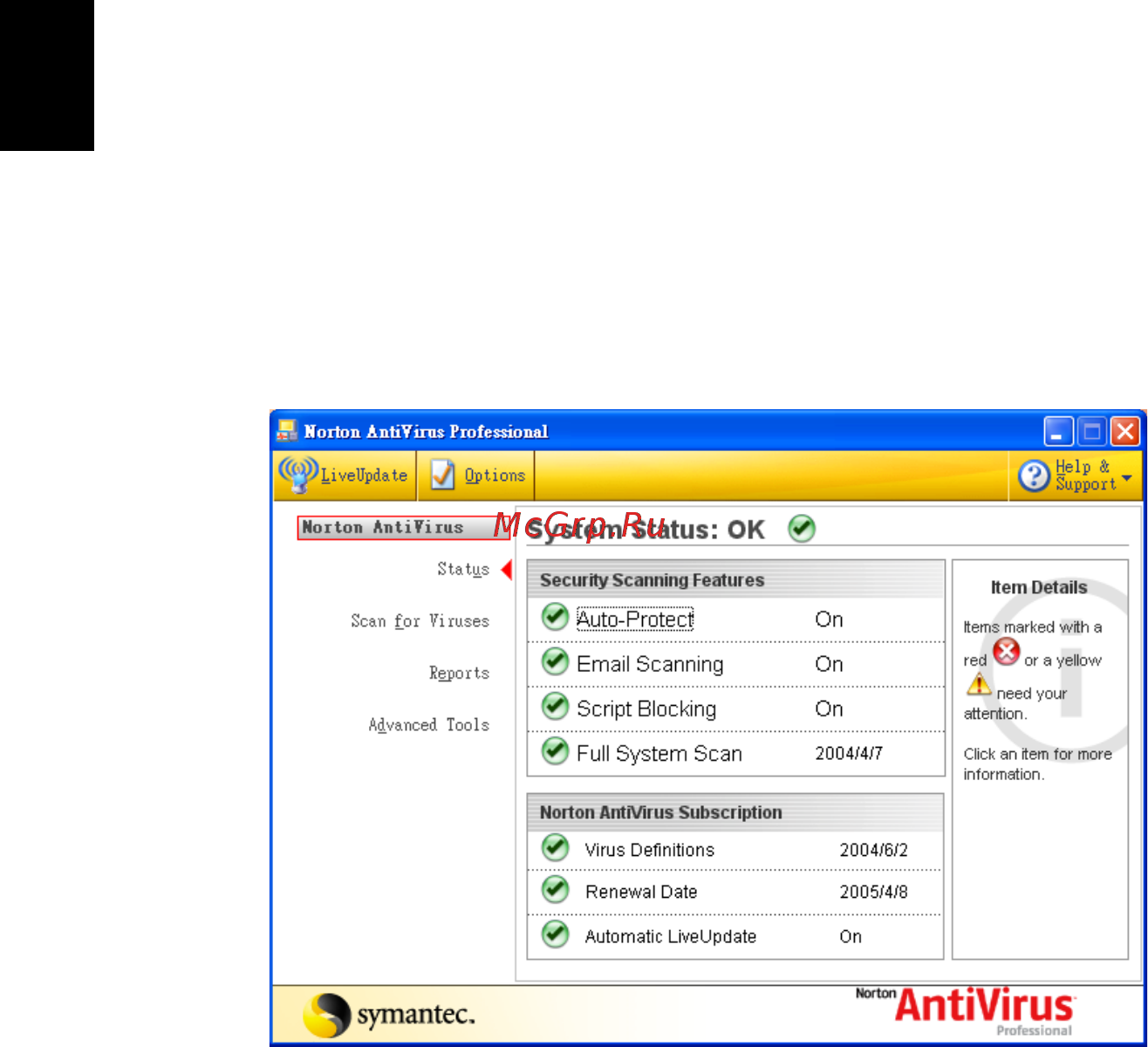Click the green check icon beside Script Blocking
Screen dimensions: 1148x1047
pyautogui.click(x=555, y=706)
